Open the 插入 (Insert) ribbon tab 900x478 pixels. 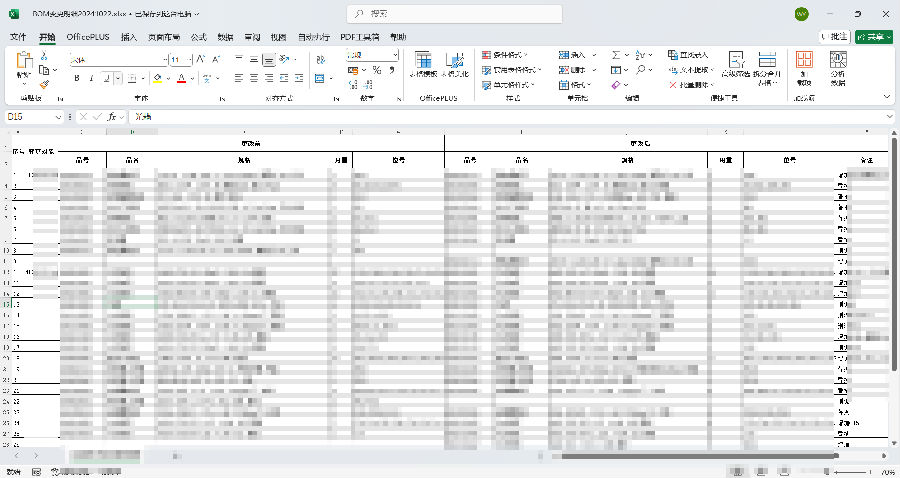tap(129, 36)
